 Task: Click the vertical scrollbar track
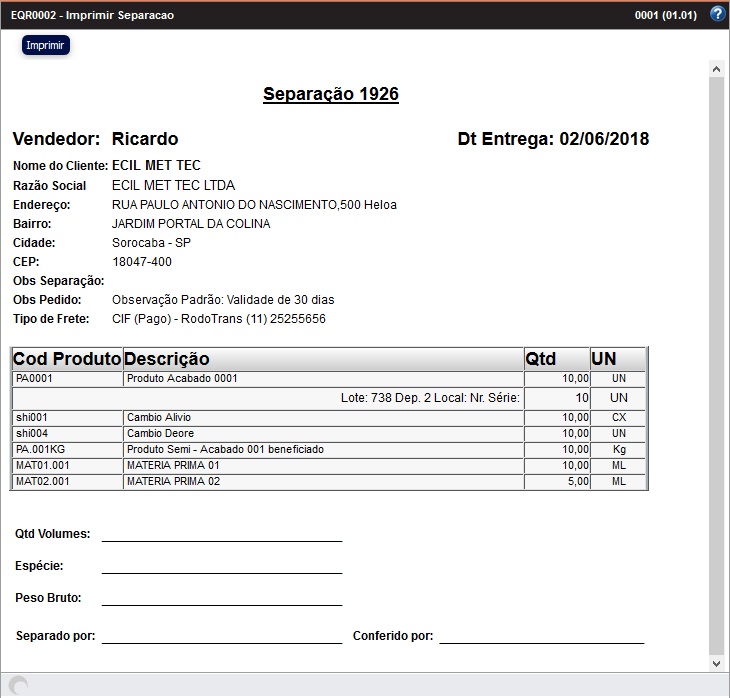tap(716, 366)
